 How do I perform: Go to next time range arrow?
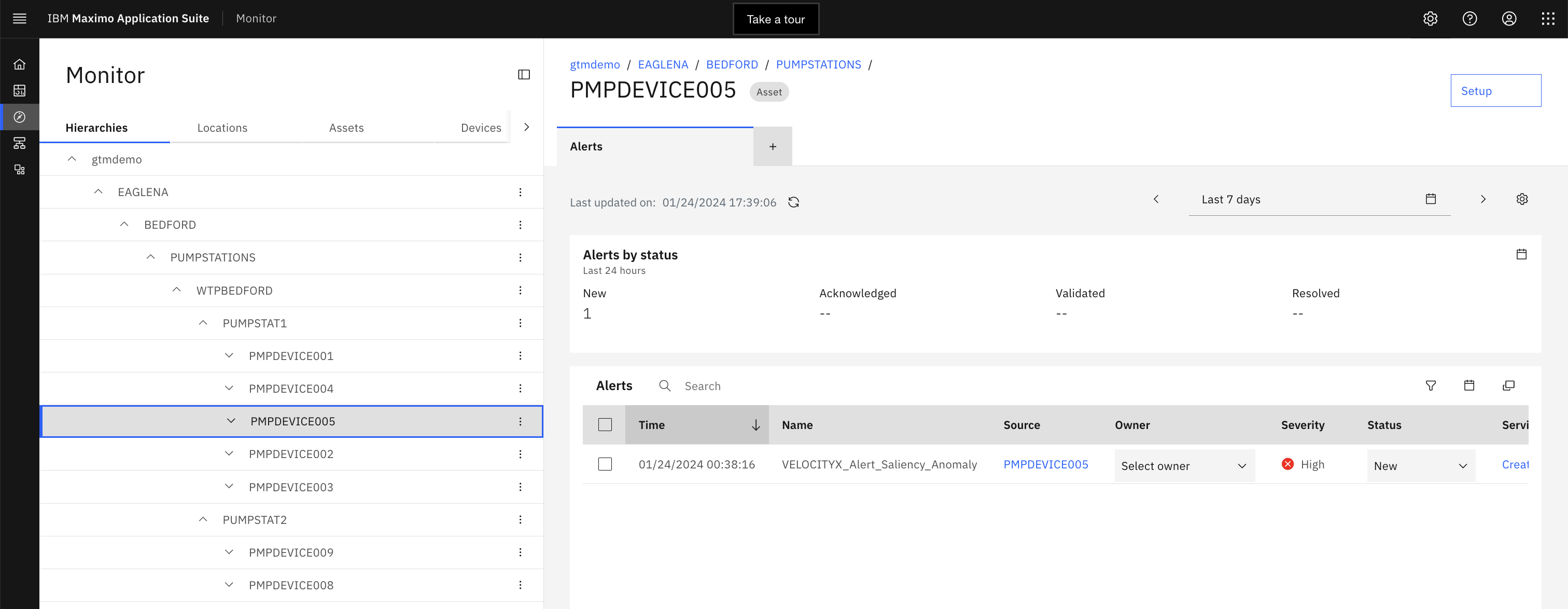1483,199
